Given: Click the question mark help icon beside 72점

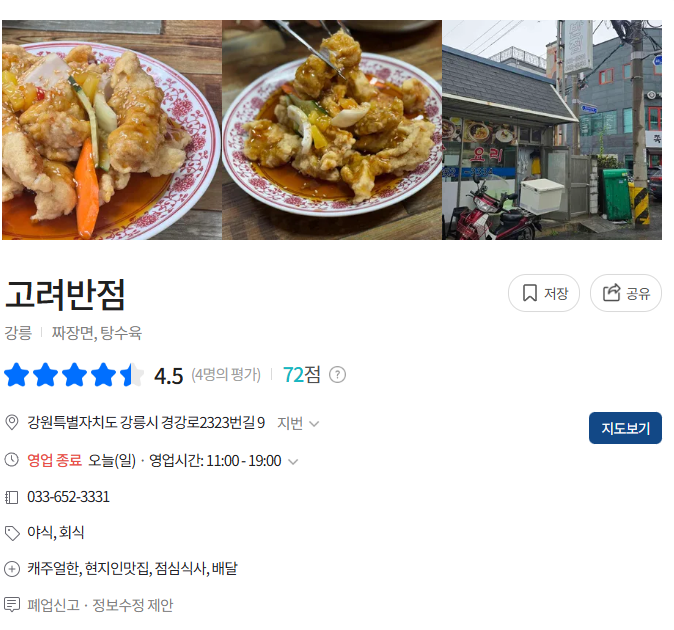Looking at the screenshot, I should pos(337,375).
